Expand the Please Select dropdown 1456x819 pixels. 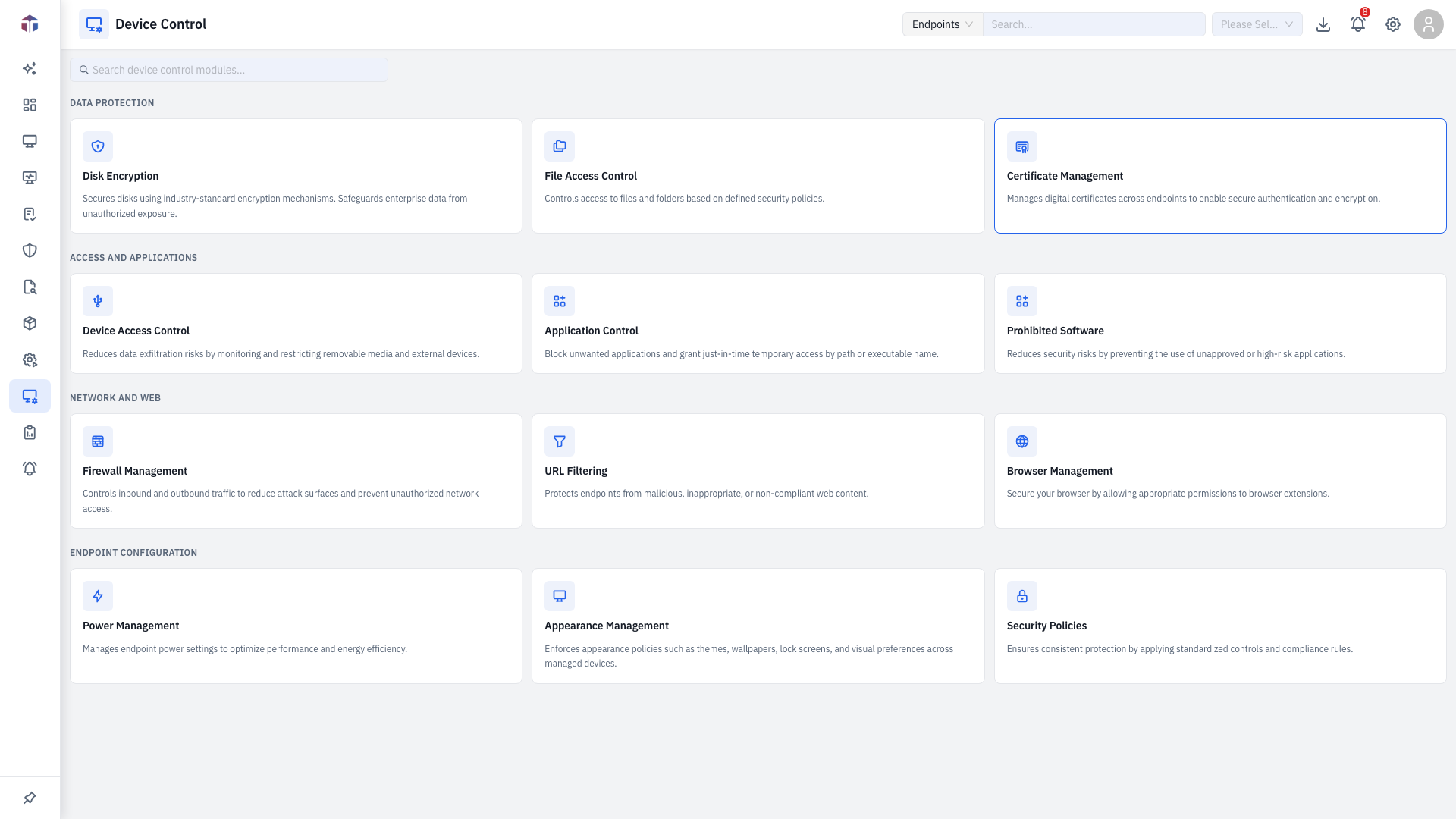click(x=1257, y=24)
